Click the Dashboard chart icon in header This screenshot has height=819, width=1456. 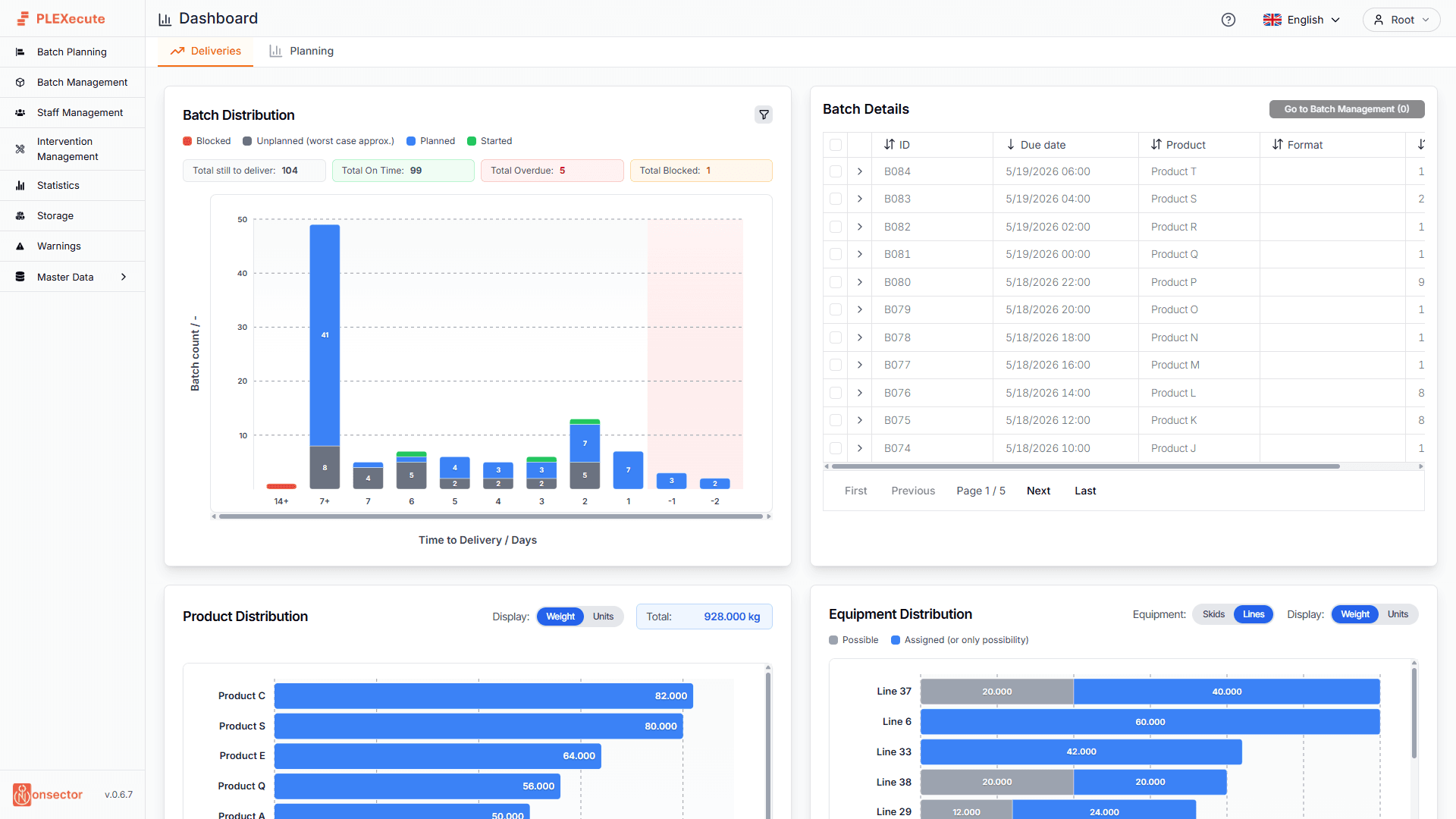tap(165, 20)
